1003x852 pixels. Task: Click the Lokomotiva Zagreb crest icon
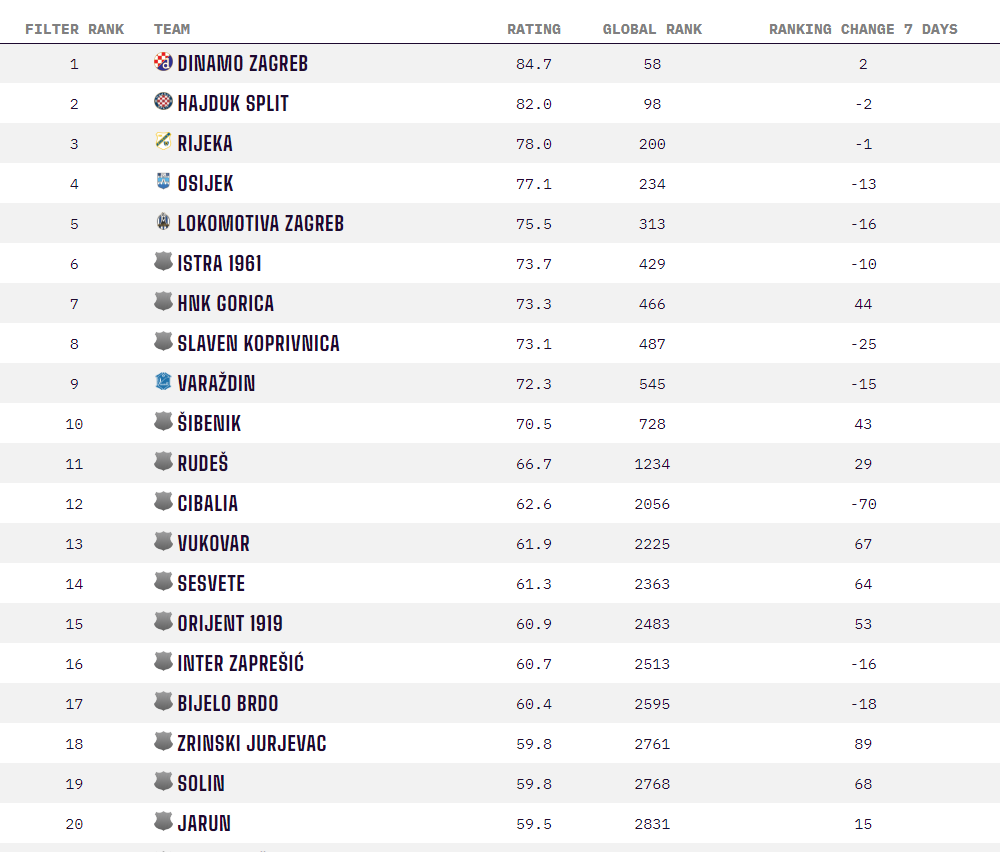(163, 221)
